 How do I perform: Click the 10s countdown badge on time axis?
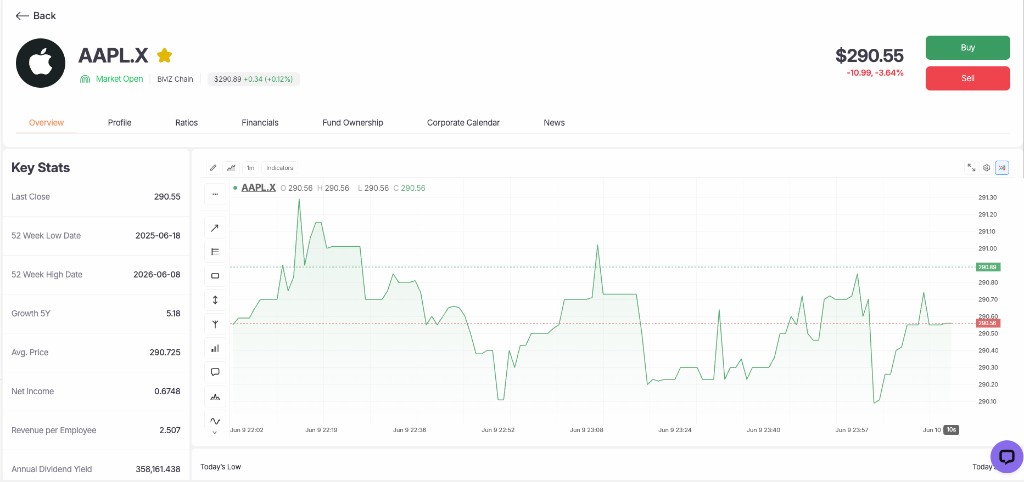[951, 430]
